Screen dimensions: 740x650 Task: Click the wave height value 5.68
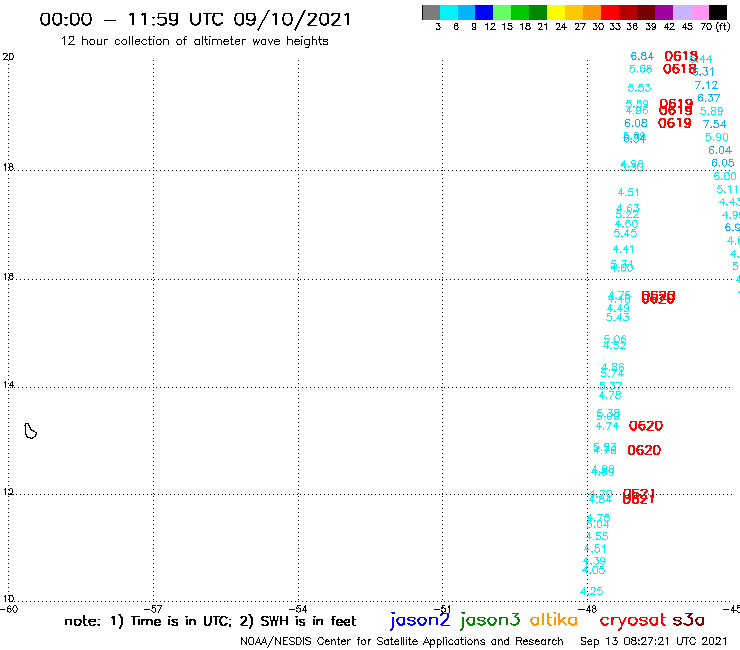coord(640,69)
